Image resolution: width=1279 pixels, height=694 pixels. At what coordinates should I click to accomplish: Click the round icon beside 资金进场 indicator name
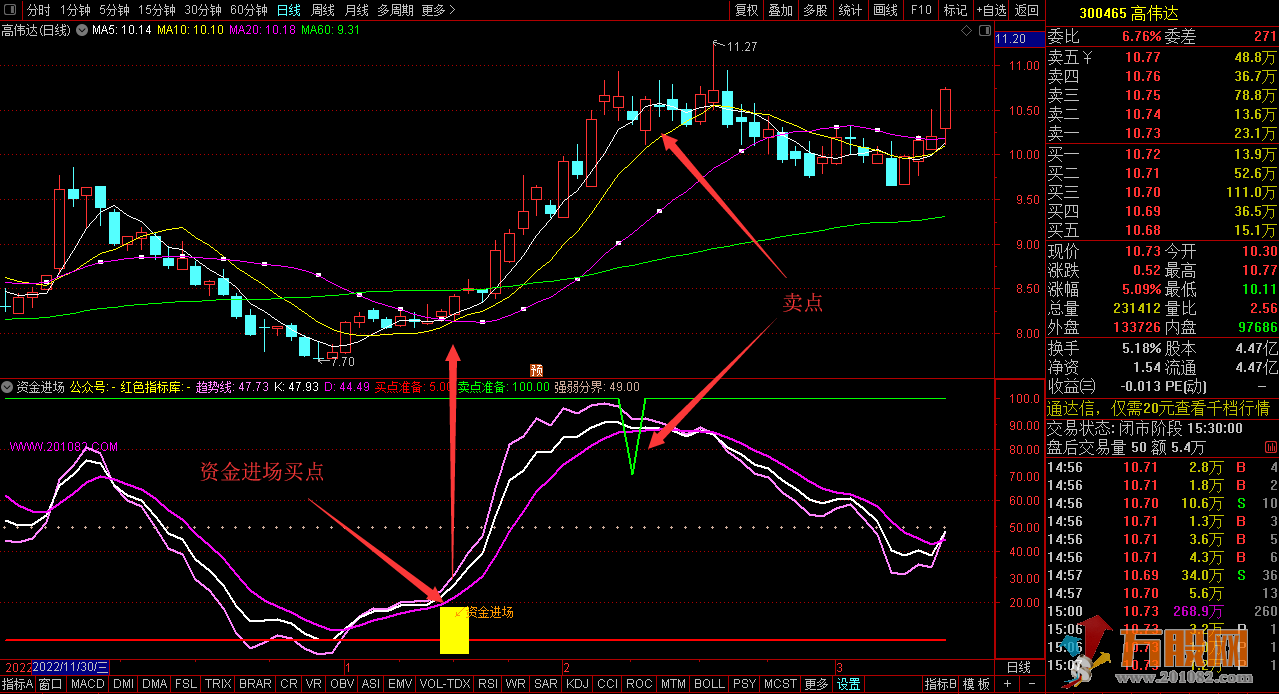pyautogui.click(x=8, y=387)
